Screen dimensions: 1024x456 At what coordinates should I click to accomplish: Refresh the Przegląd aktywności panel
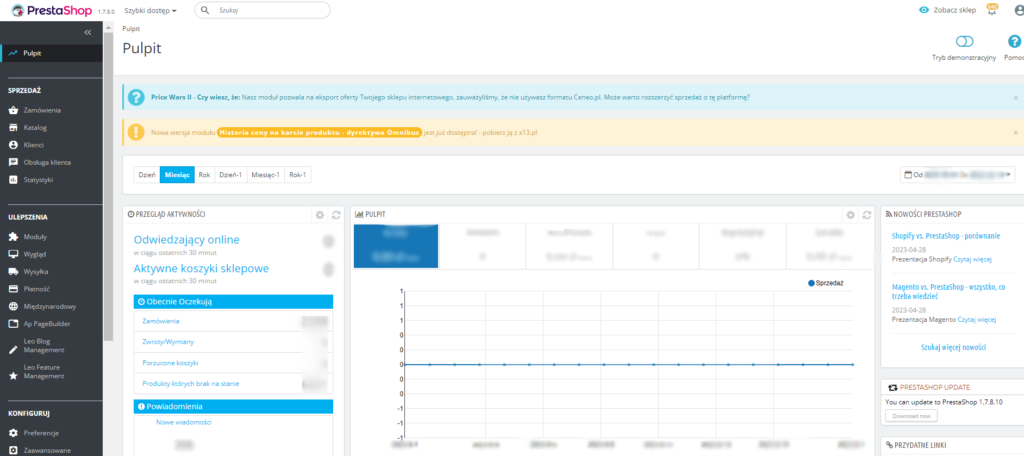(x=336, y=214)
